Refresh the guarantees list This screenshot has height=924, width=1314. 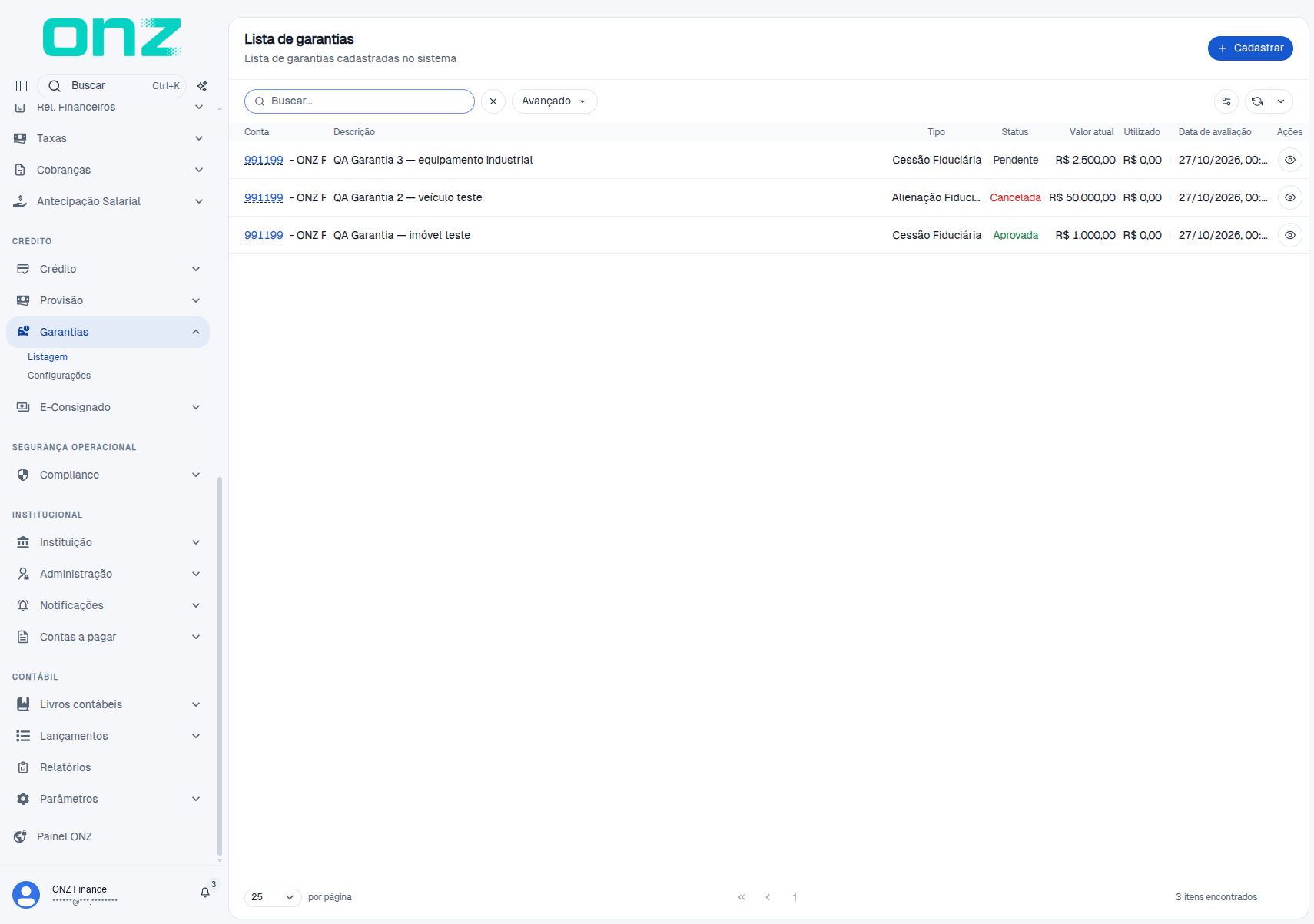[1257, 101]
